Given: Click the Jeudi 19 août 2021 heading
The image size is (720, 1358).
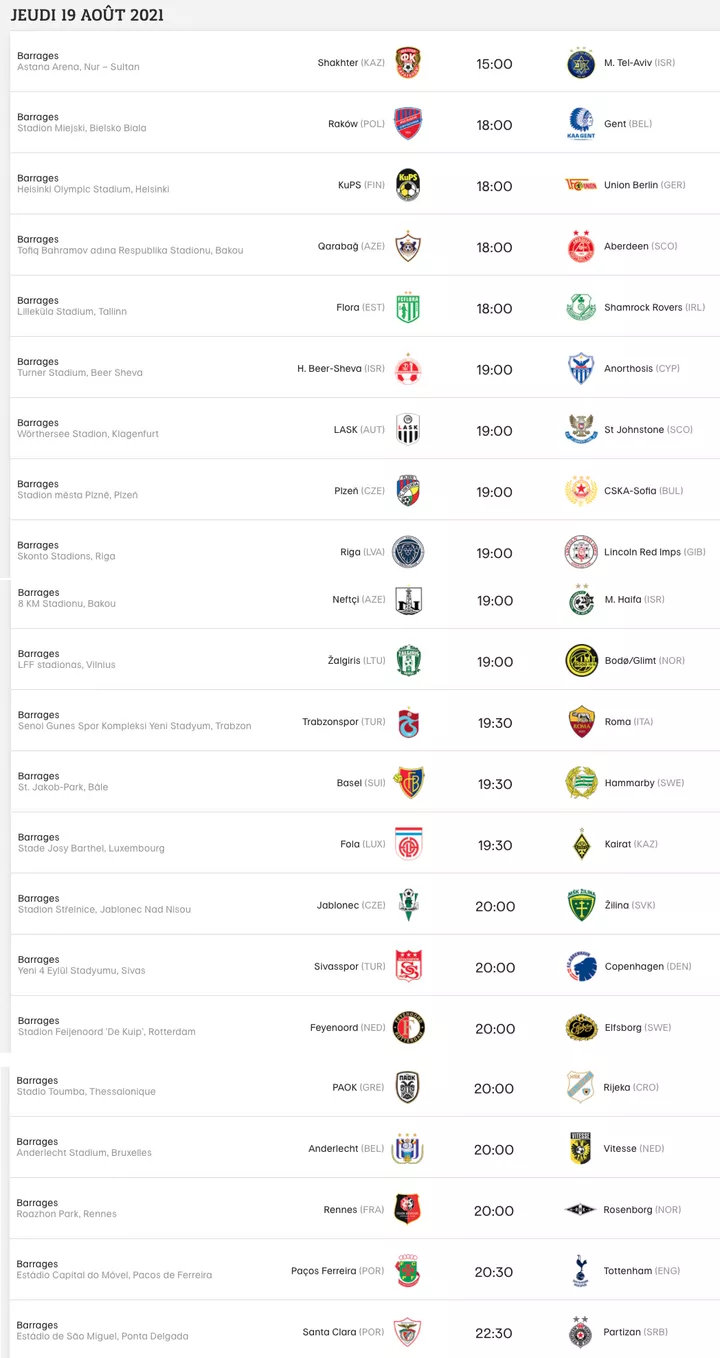Looking at the screenshot, I should coord(87,15).
